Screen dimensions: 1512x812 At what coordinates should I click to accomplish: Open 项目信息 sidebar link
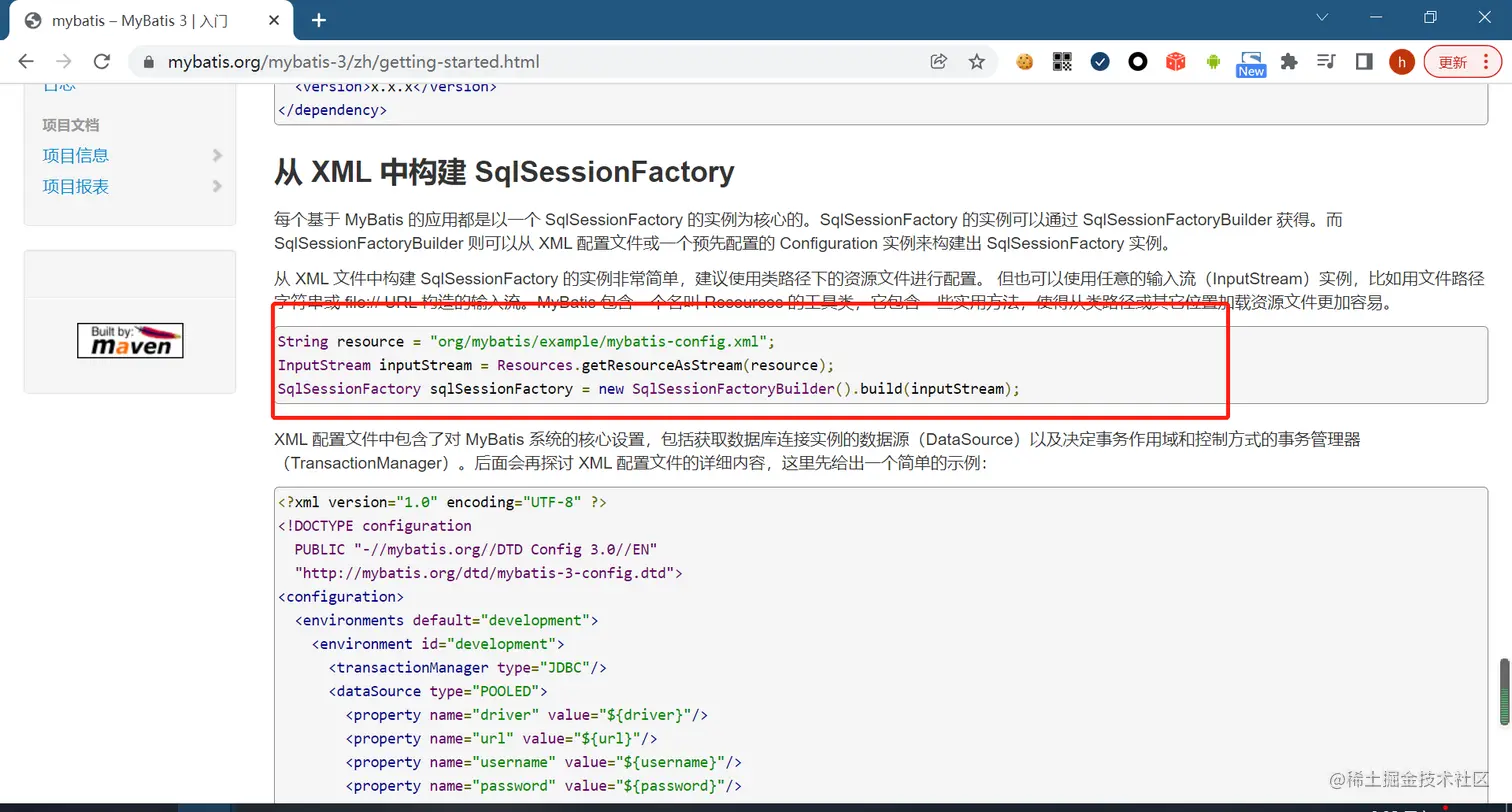pos(75,155)
